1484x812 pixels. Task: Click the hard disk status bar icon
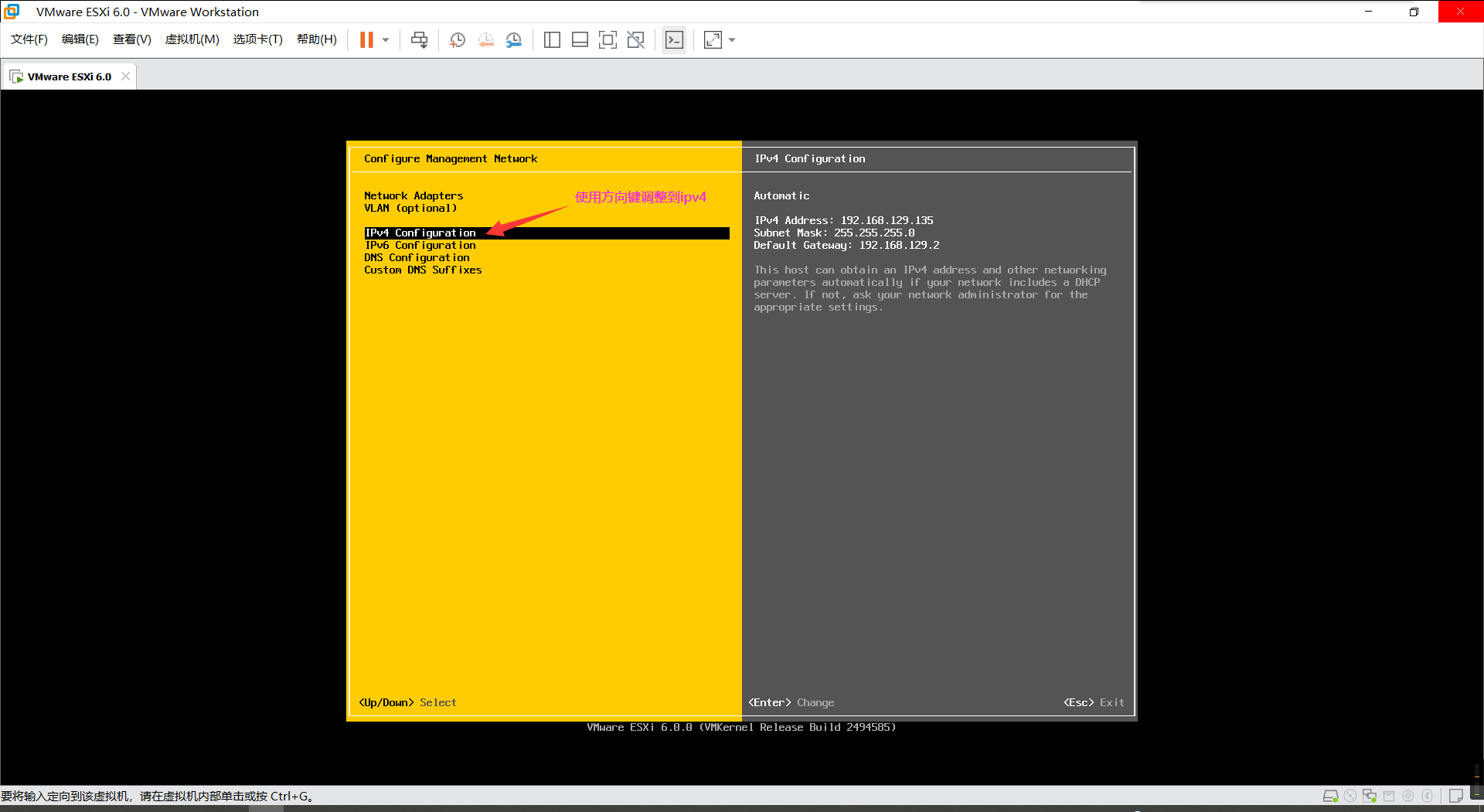coord(1331,796)
